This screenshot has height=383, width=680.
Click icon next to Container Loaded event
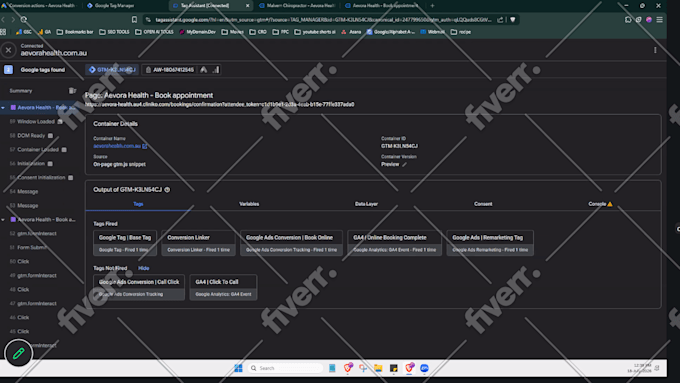point(64,150)
